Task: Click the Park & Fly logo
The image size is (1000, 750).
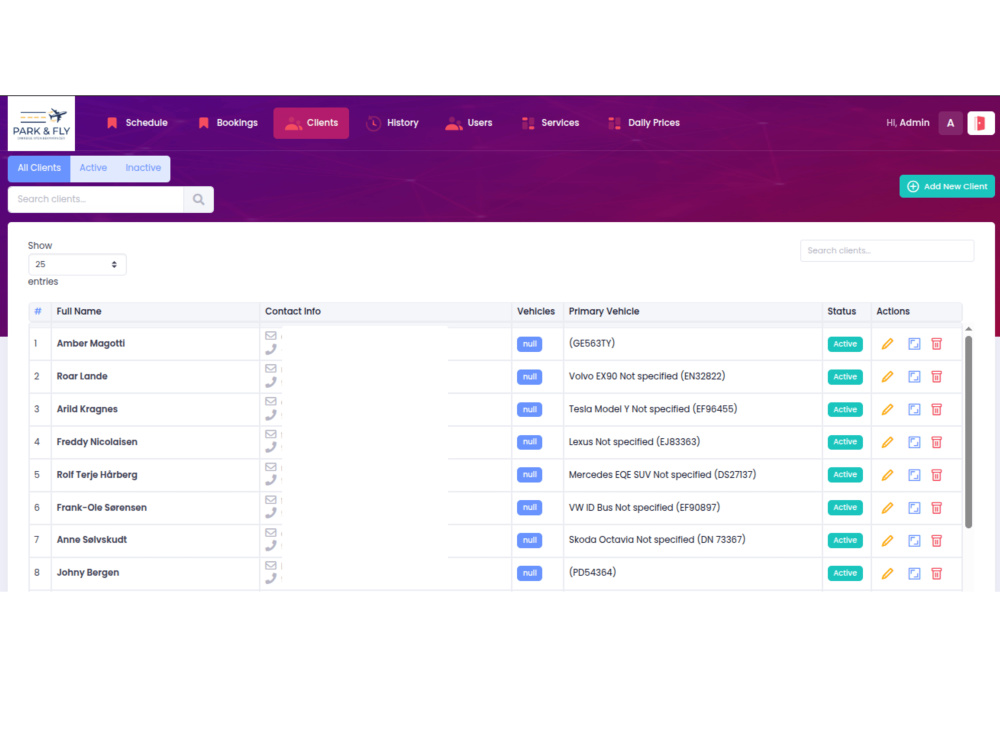Action: 41,124
